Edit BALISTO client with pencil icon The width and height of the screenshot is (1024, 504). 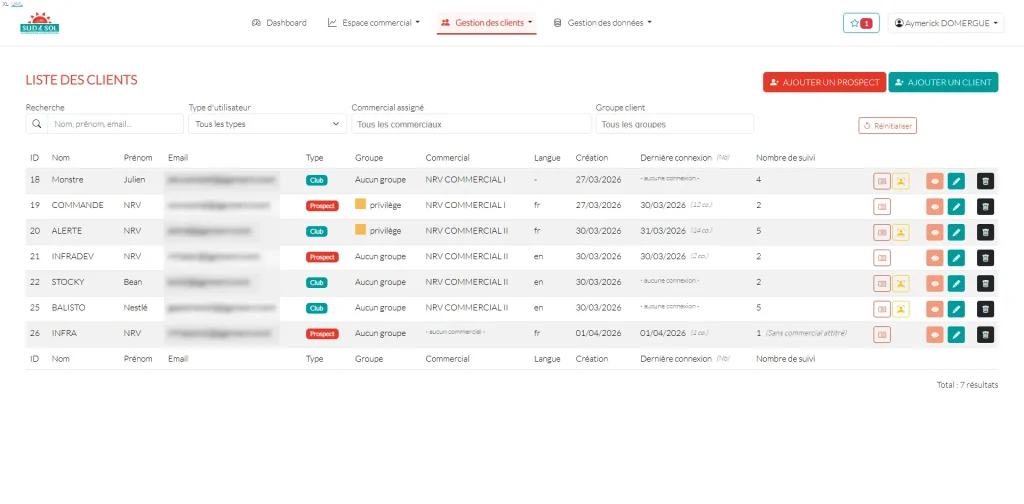pyautogui.click(x=956, y=309)
